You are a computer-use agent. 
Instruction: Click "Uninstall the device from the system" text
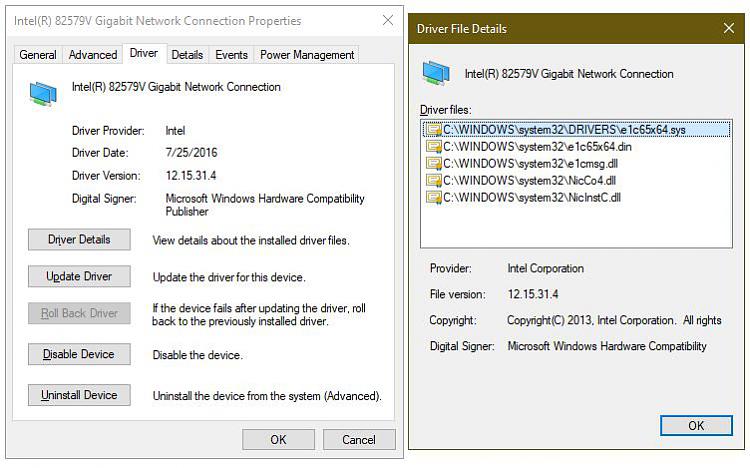267,396
